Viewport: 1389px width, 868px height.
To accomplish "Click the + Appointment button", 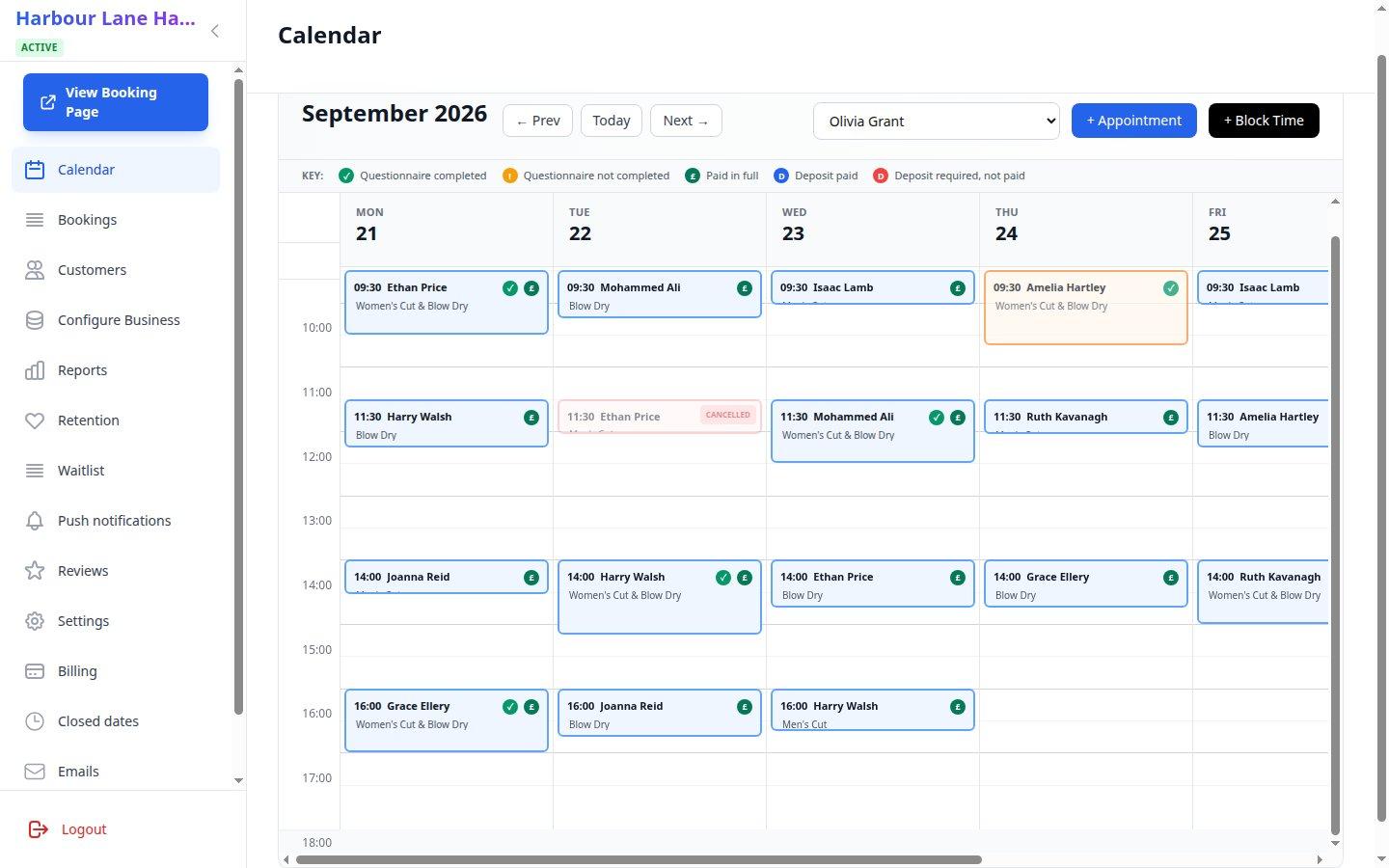I will [1134, 121].
